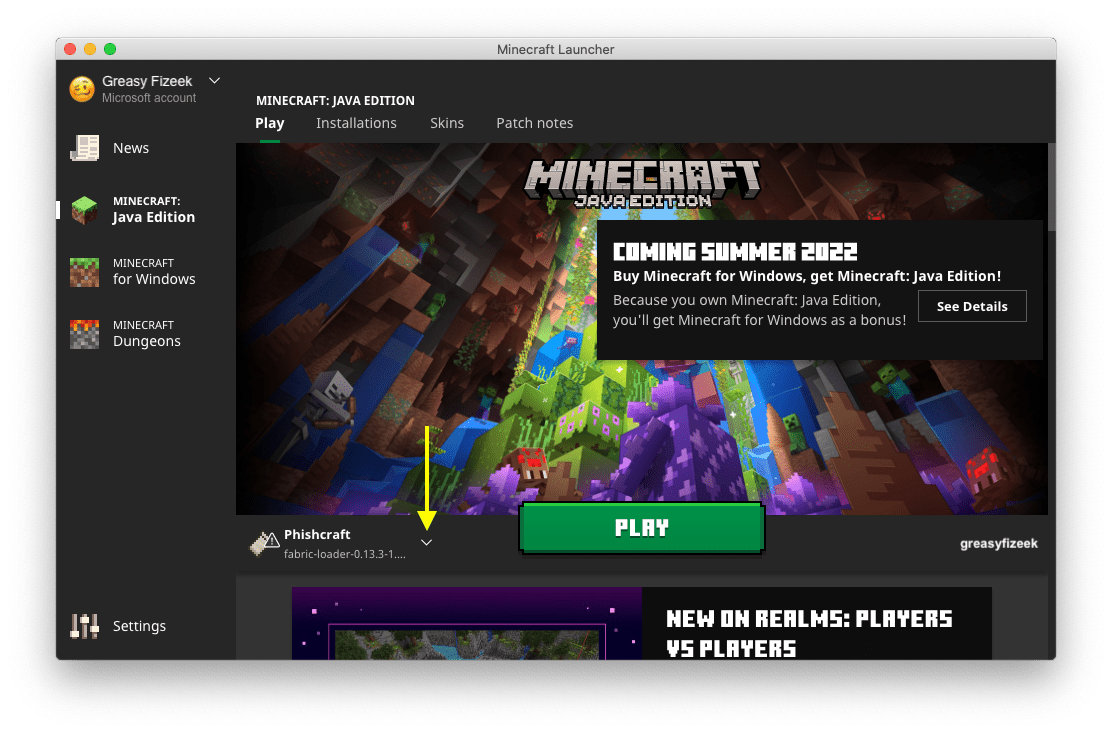Switch to the Installations tab
This screenshot has height=734, width=1112.
click(356, 123)
